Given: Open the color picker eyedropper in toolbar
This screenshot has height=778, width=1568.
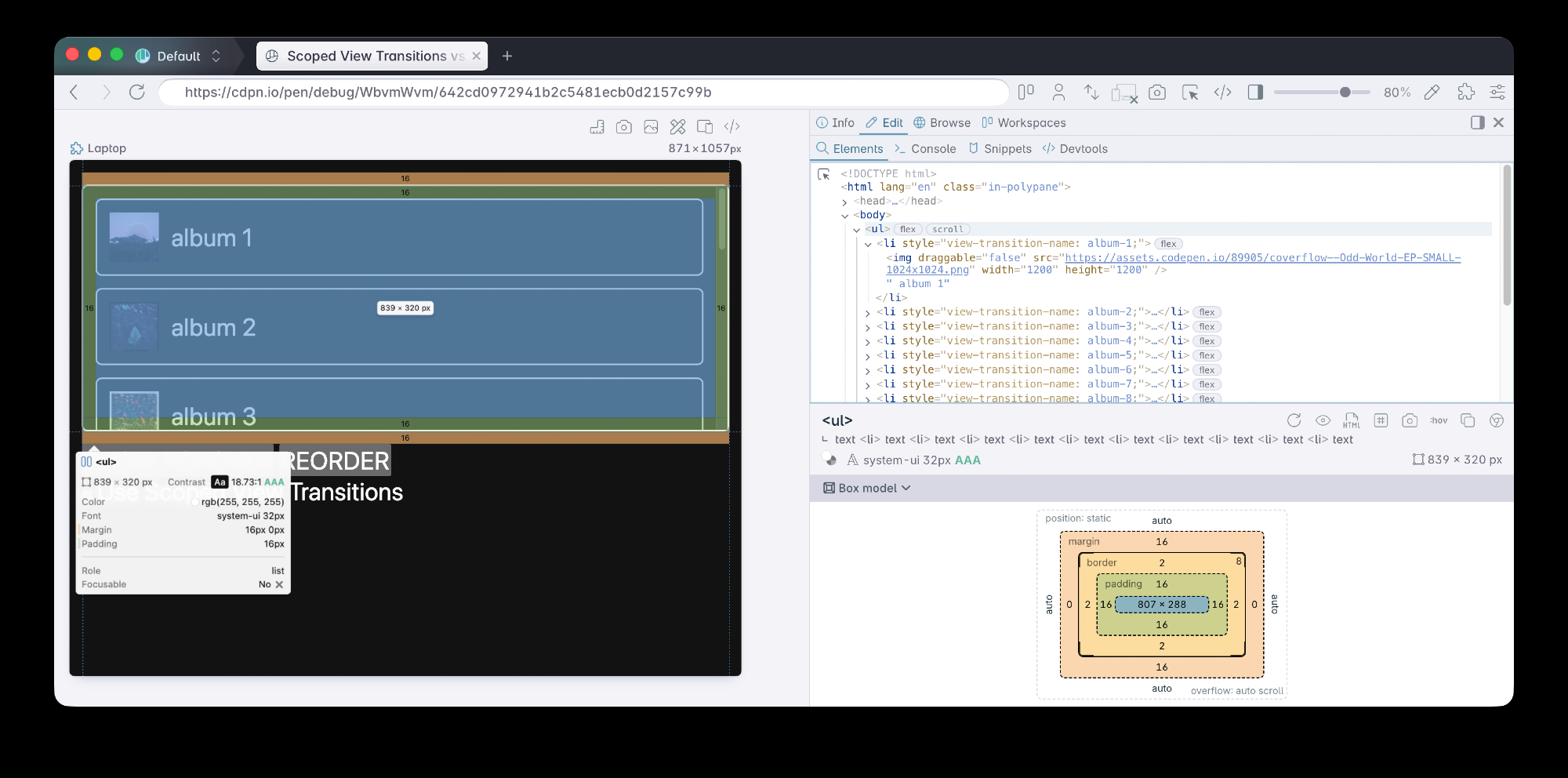Looking at the screenshot, I should (1432, 93).
